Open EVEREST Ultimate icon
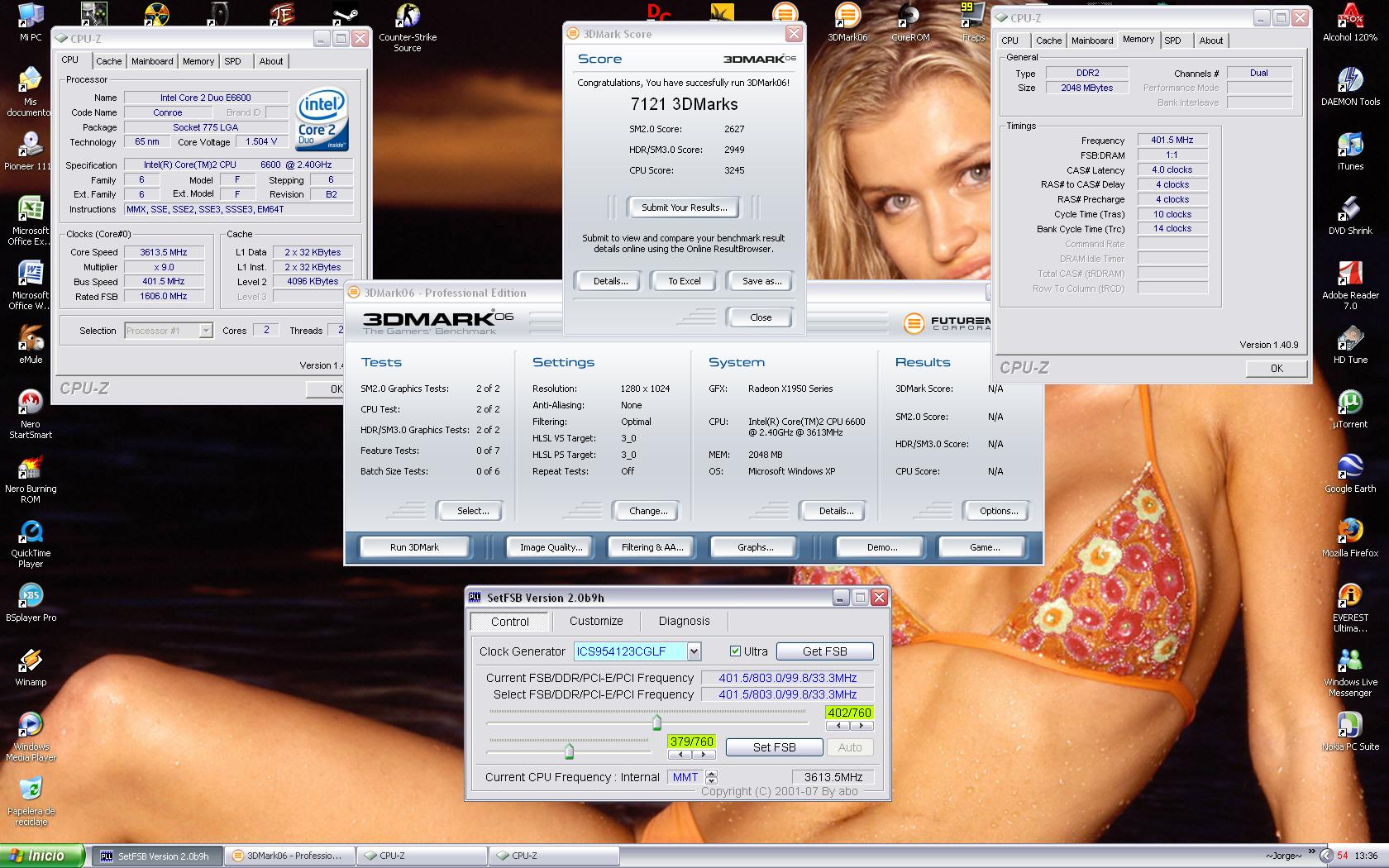 (x=1350, y=608)
